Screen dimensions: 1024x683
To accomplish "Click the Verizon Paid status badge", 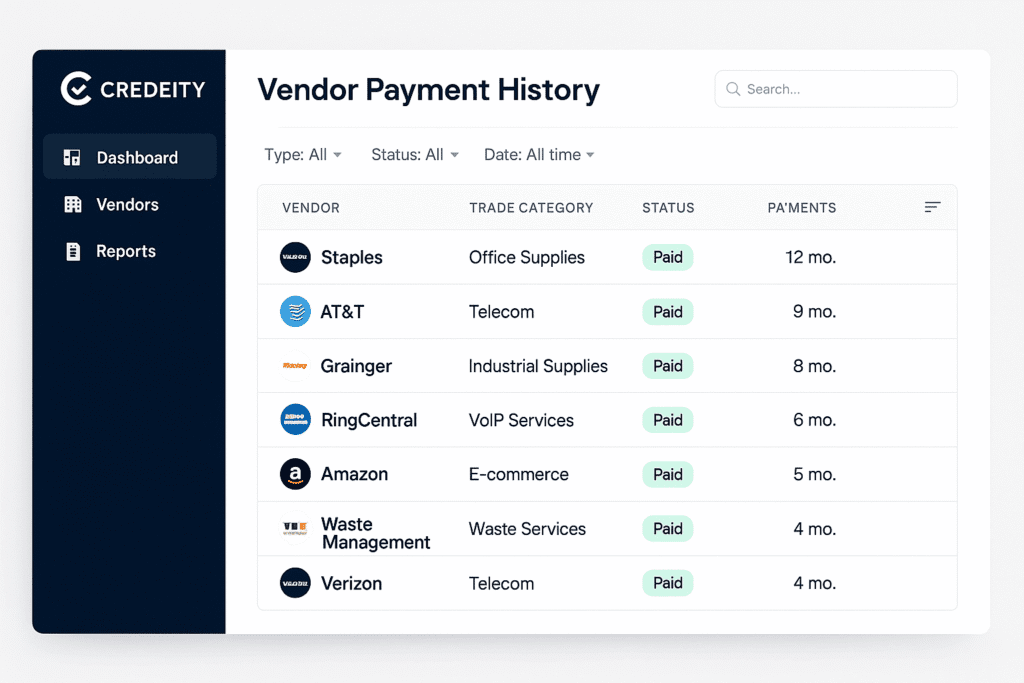I will click(x=667, y=583).
